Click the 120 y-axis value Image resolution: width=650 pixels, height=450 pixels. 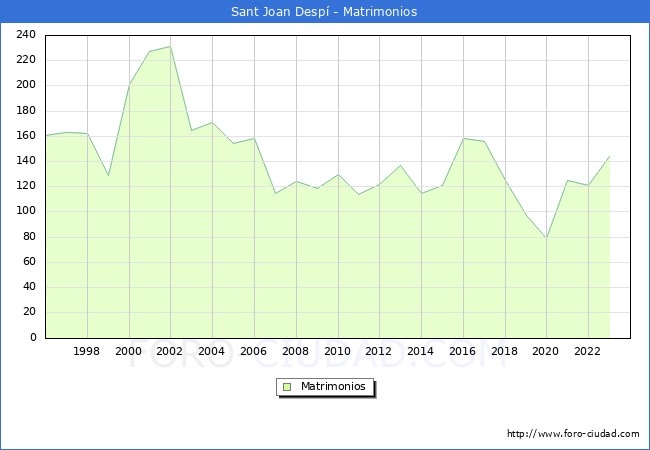(x=26, y=186)
